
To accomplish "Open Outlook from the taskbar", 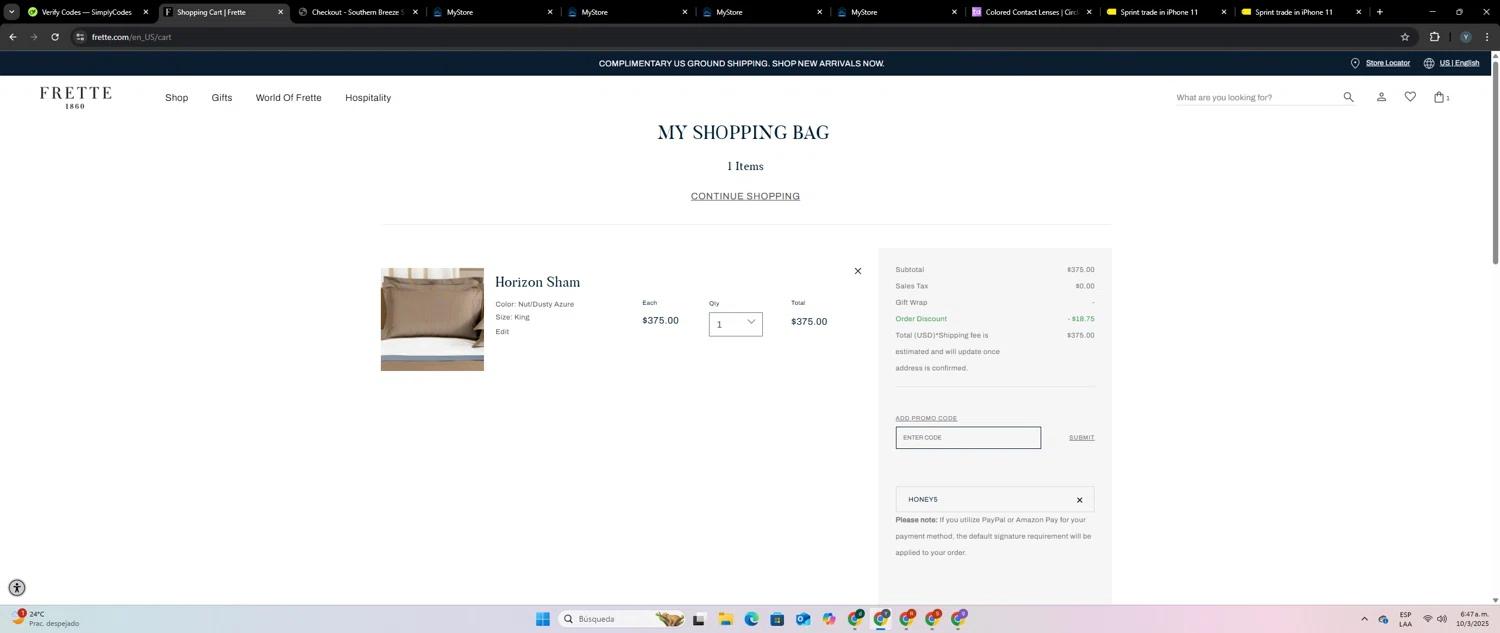I will [x=803, y=619].
